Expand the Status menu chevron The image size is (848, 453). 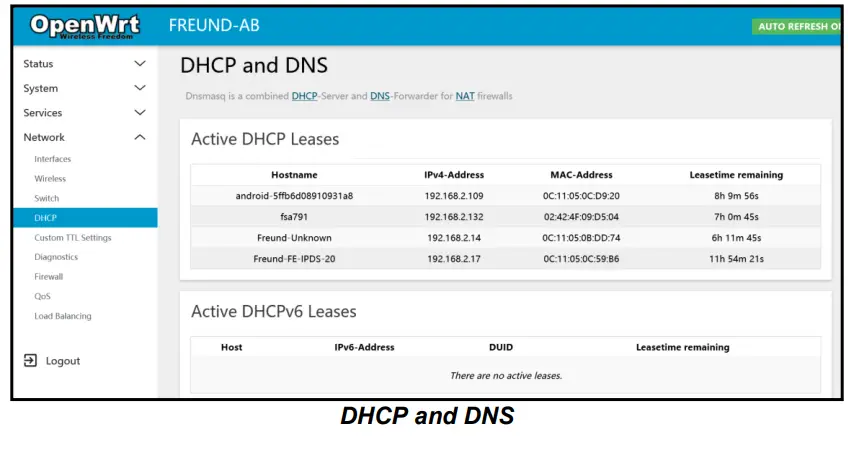[140, 64]
